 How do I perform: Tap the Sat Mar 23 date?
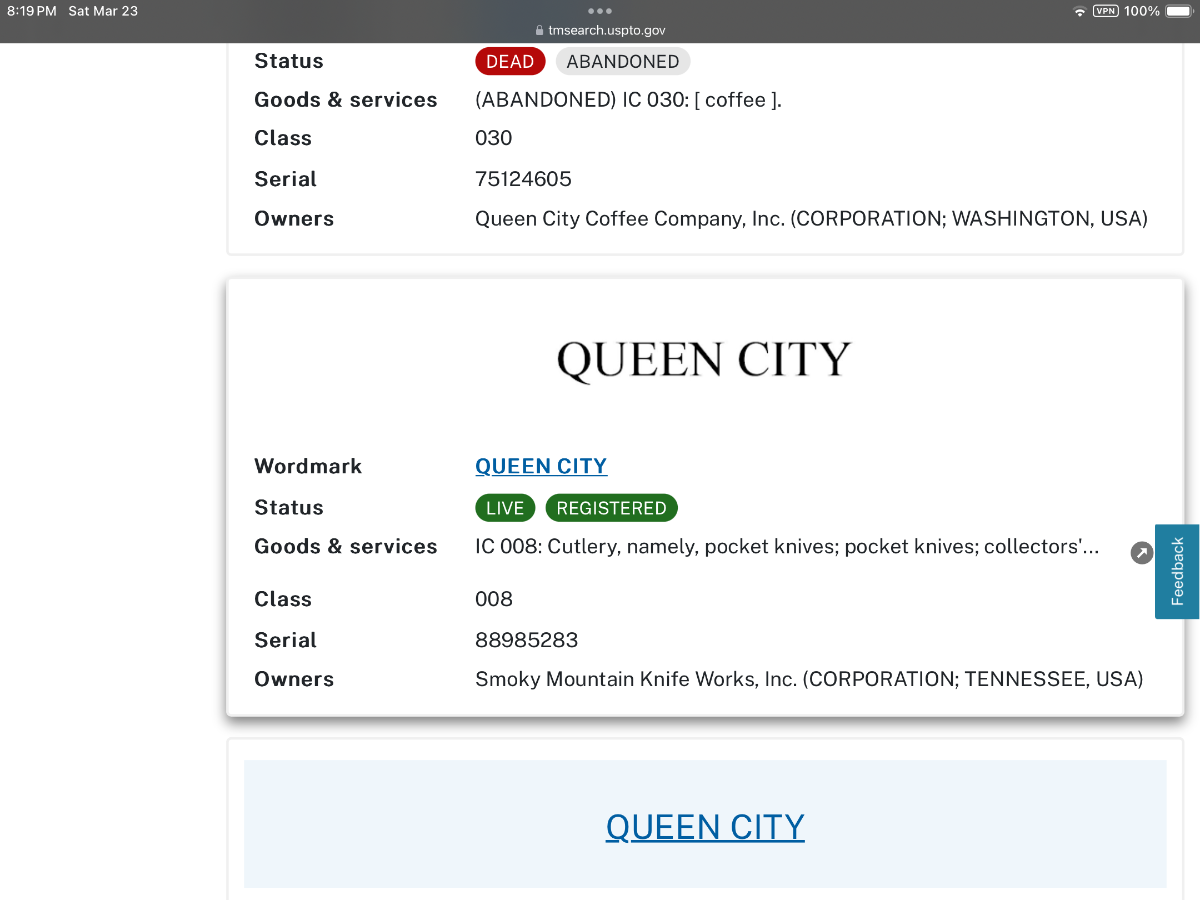coord(103,11)
